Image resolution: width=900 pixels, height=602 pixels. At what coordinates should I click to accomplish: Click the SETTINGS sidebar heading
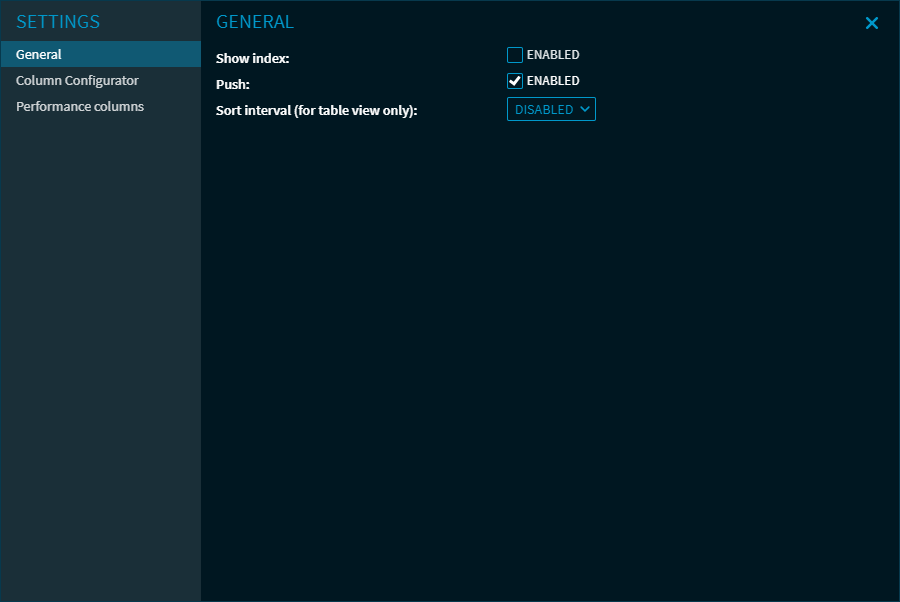(x=58, y=22)
